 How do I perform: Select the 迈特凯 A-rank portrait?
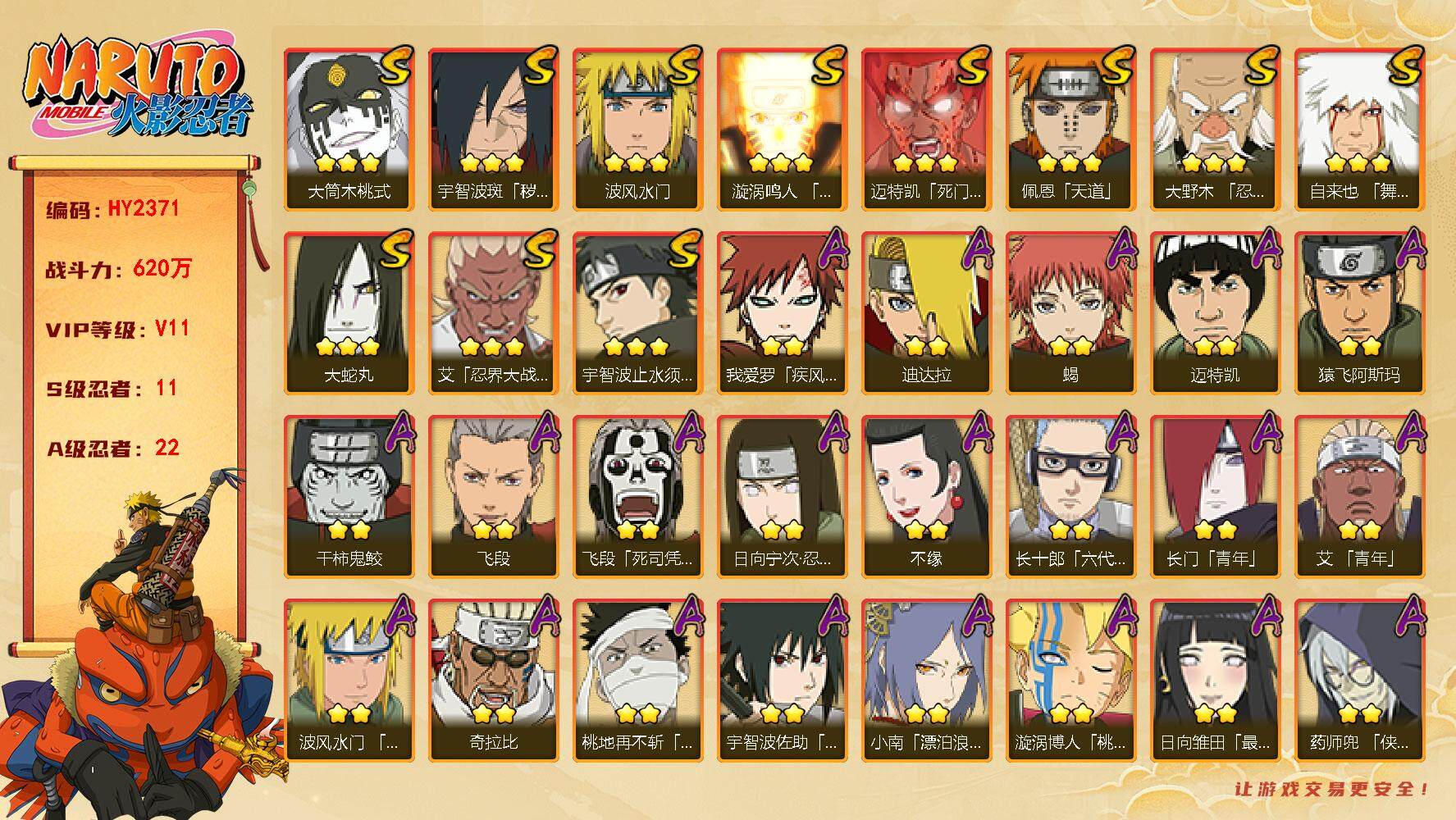1216,312
